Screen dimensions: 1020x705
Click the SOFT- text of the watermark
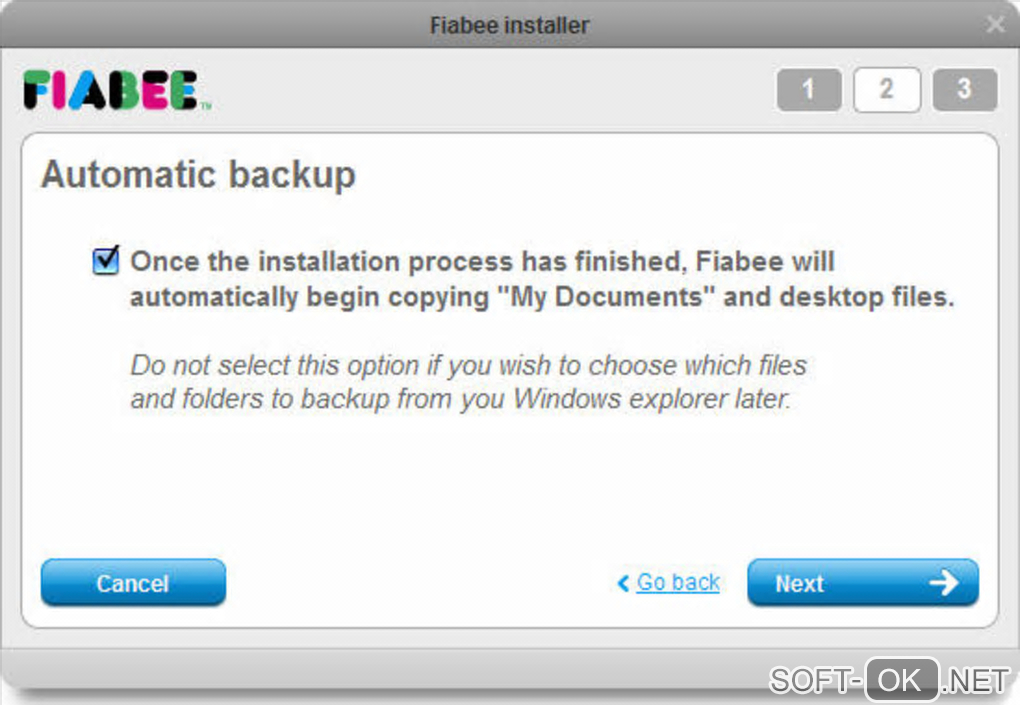pos(814,681)
